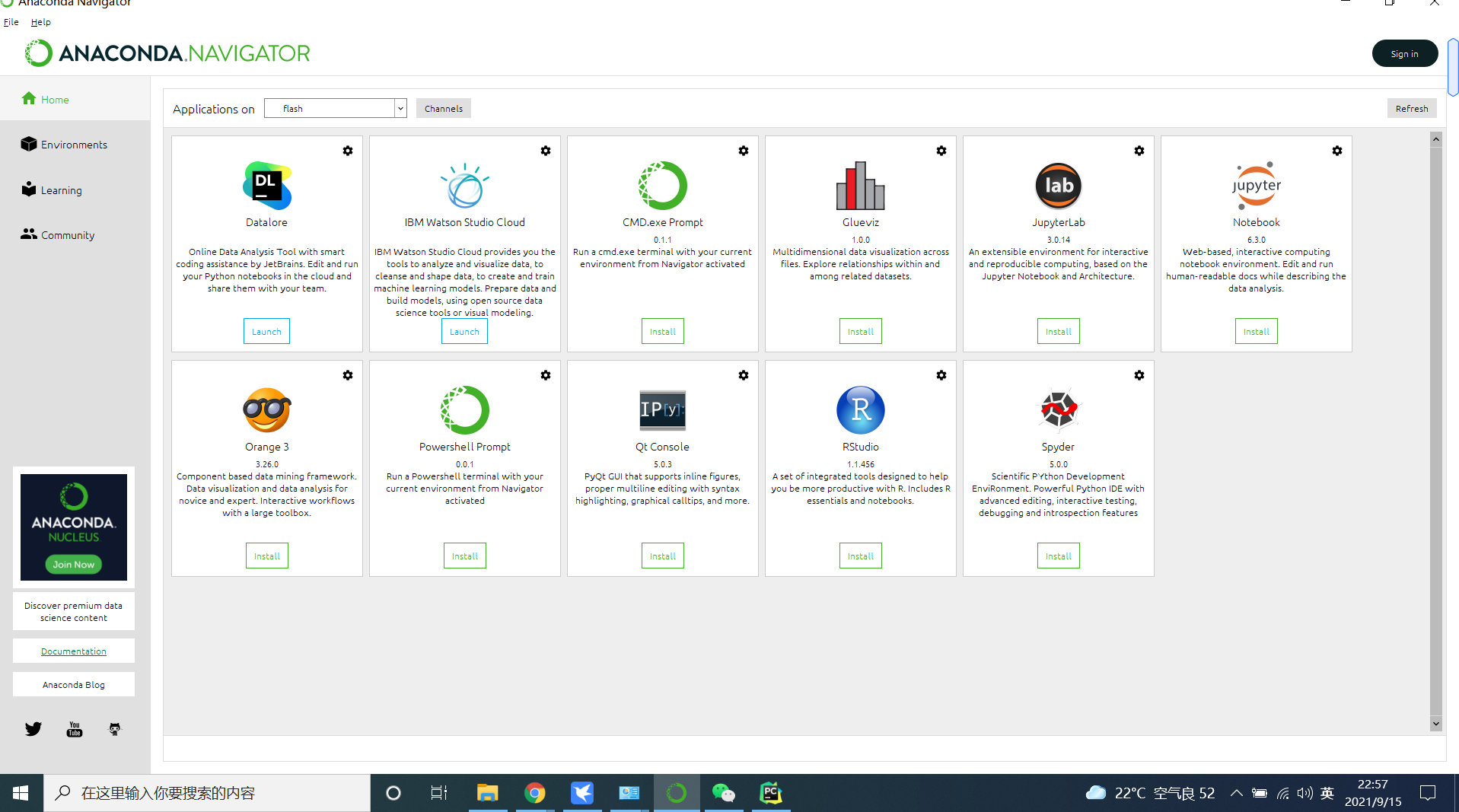The image size is (1459, 812).
Task: Open WeChat from the taskbar
Action: click(x=724, y=793)
